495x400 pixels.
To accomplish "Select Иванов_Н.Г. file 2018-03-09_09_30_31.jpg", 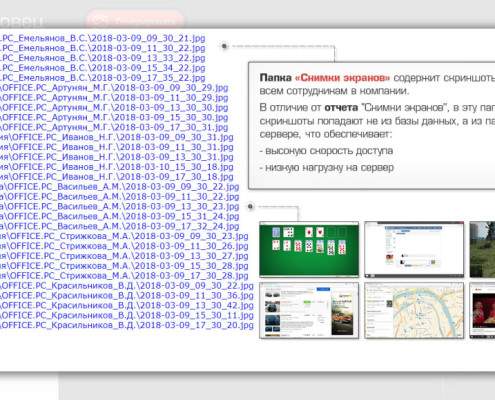I will pyautogui.click(x=117, y=137).
